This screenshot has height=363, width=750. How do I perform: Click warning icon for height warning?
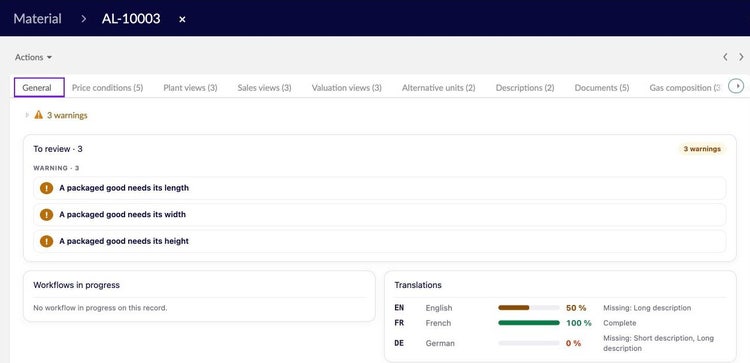tap(46, 242)
